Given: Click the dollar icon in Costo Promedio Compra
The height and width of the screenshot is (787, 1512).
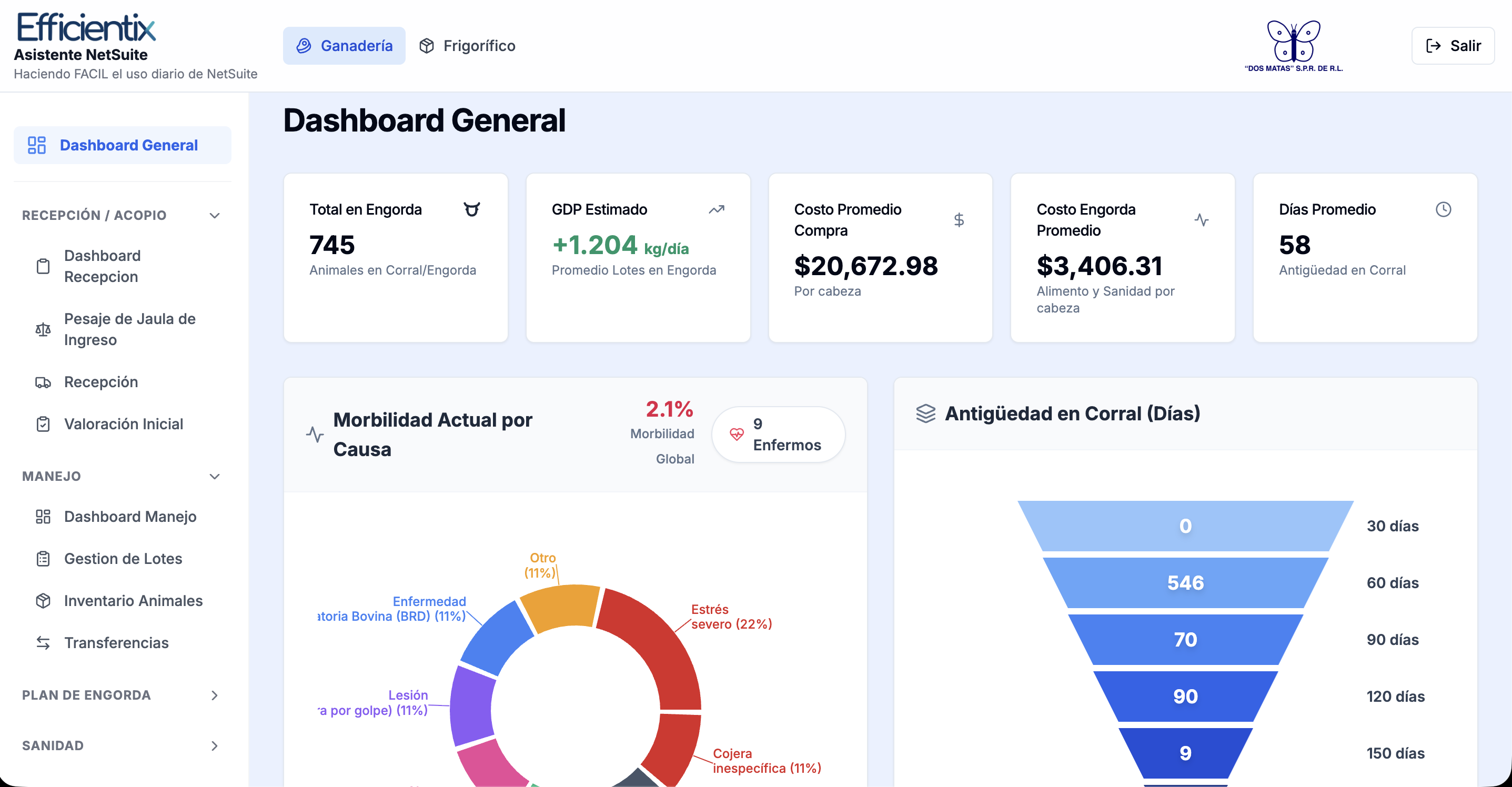Looking at the screenshot, I should tap(959, 220).
